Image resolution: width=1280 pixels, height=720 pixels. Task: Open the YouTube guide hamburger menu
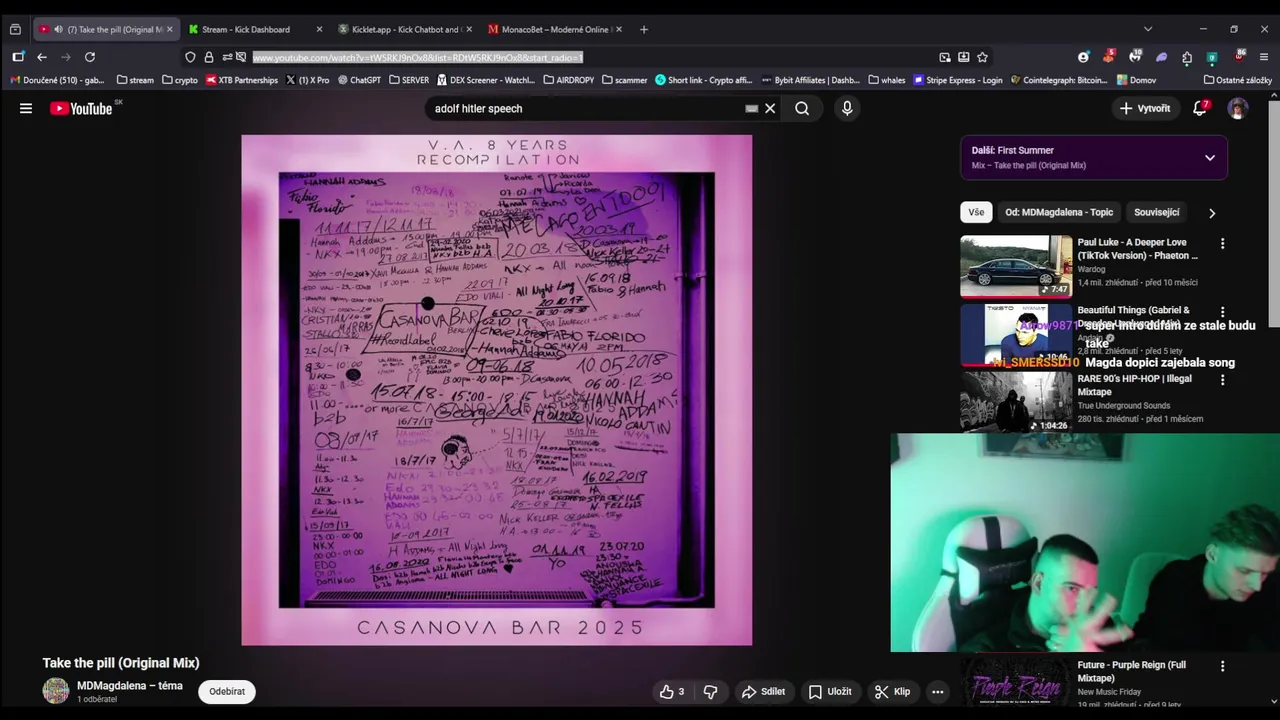coord(26,108)
